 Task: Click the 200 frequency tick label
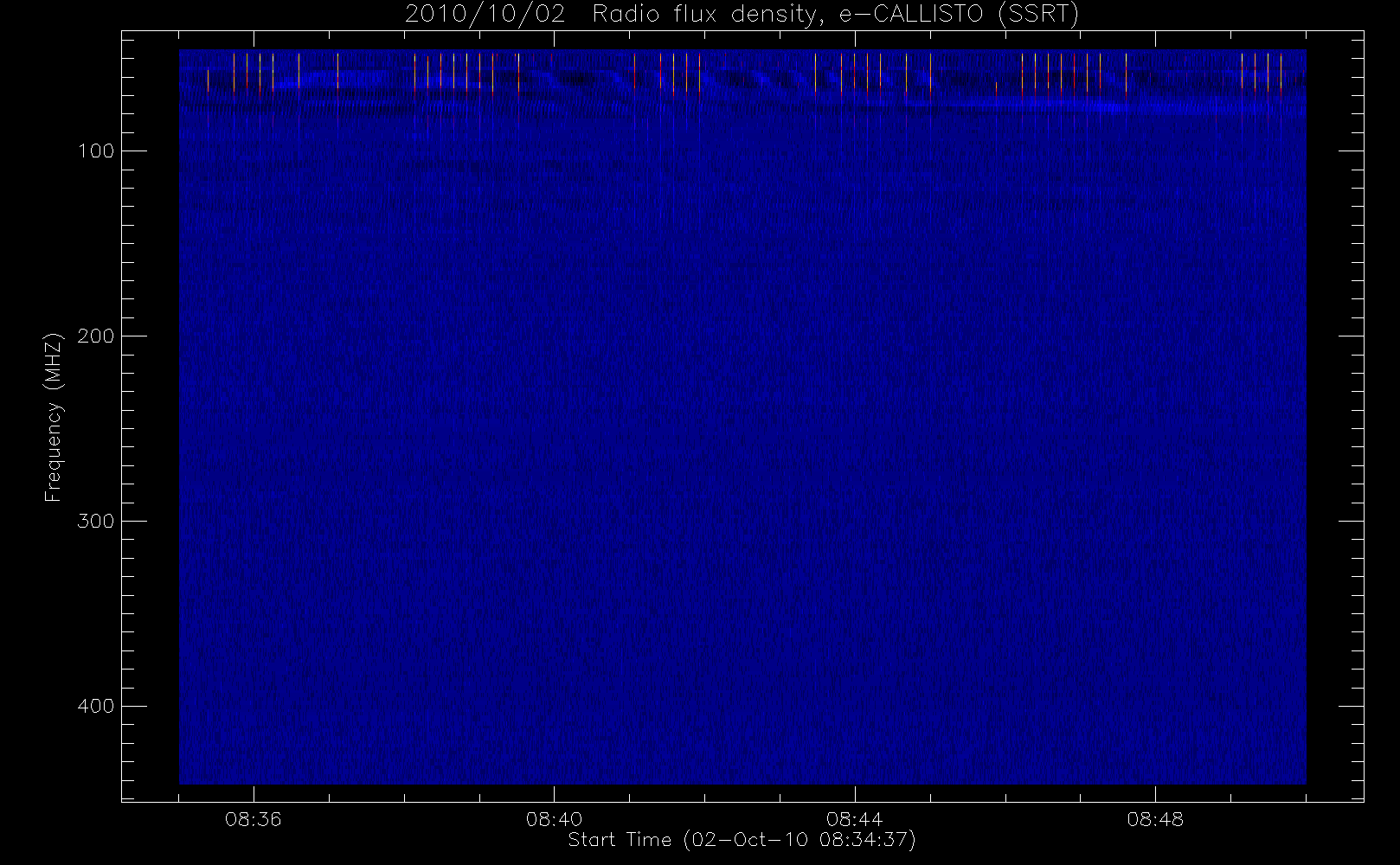(95, 336)
